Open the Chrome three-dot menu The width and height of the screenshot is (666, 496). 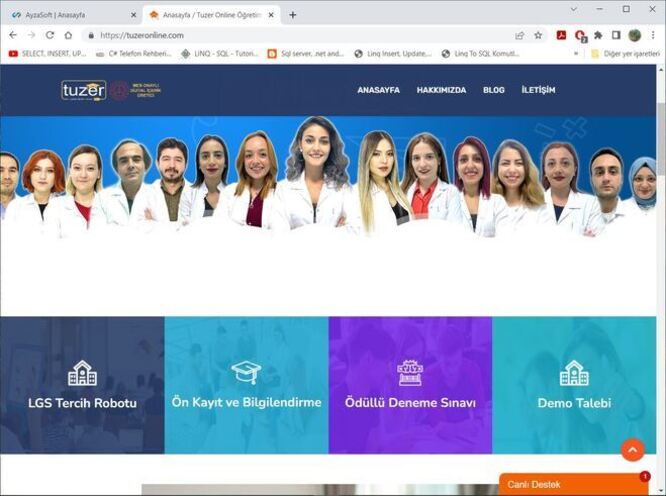(x=653, y=35)
